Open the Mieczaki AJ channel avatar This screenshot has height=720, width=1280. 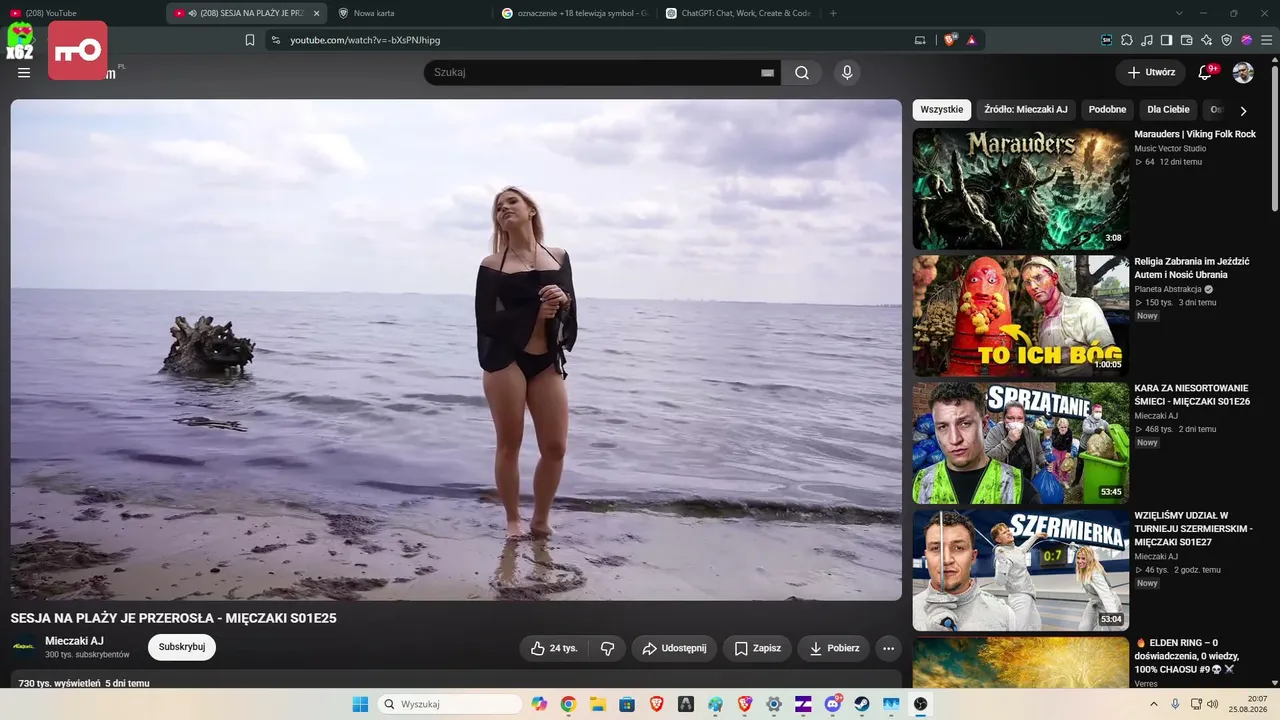[x=24, y=647]
